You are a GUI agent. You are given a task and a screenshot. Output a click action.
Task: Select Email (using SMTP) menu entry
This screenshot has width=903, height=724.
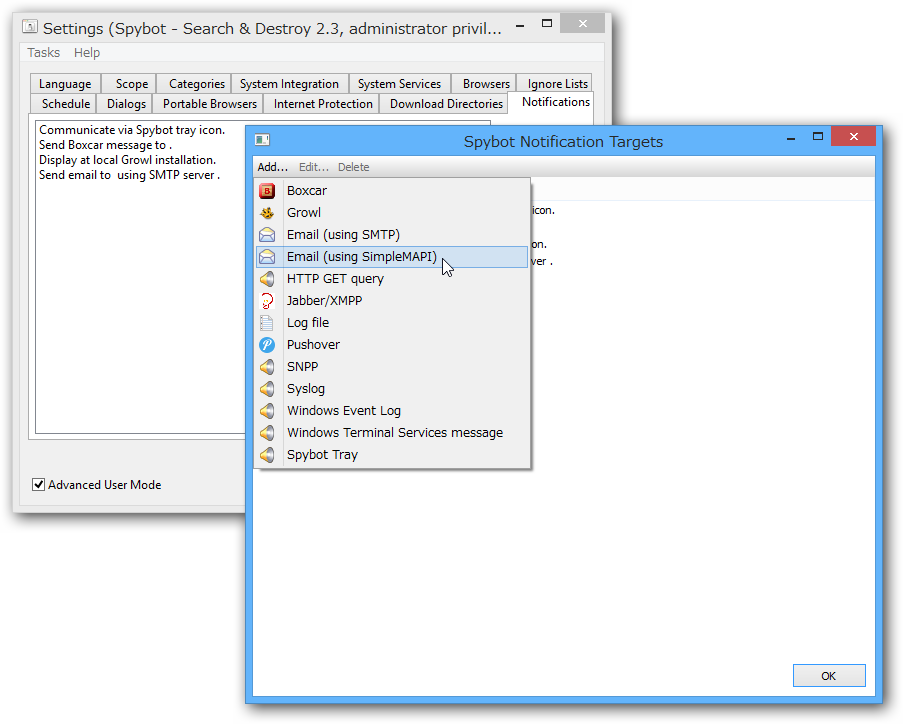coord(392,234)
